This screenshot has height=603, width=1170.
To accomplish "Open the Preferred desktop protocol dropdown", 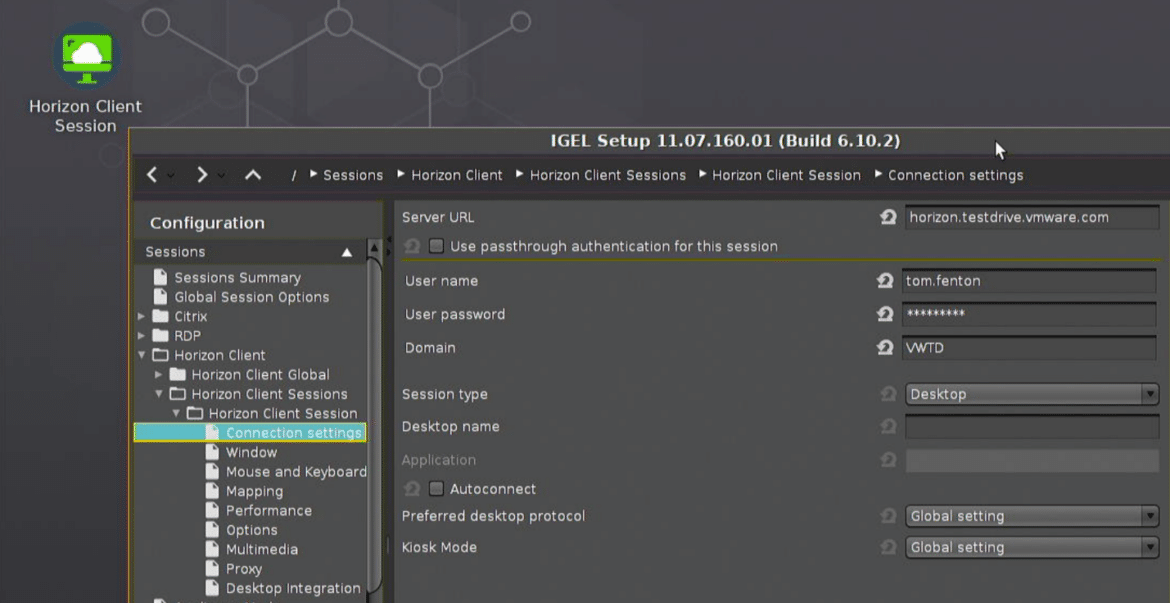I will (x=1032, y=516).
